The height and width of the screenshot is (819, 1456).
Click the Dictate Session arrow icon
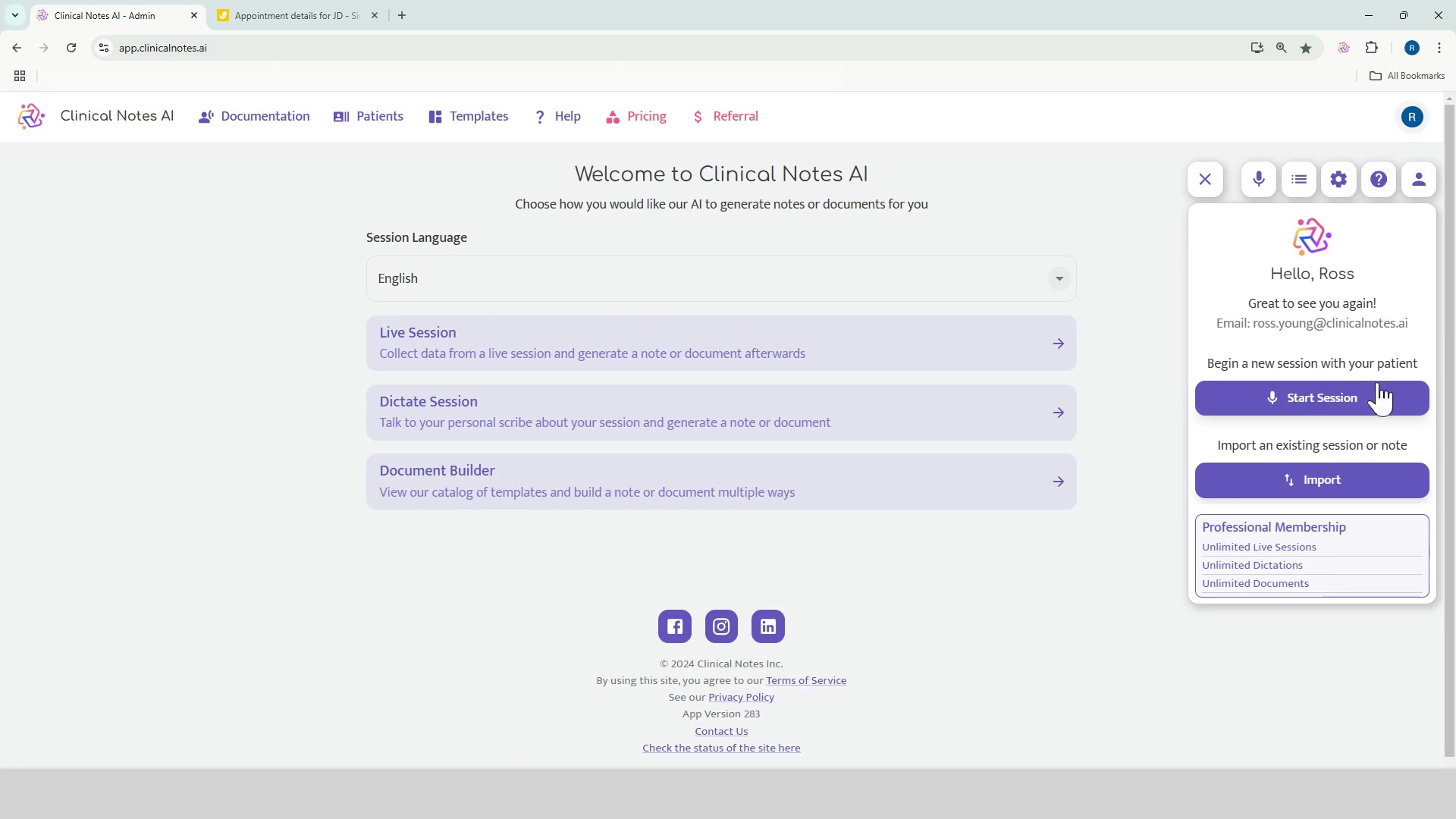coord(1059,413)
